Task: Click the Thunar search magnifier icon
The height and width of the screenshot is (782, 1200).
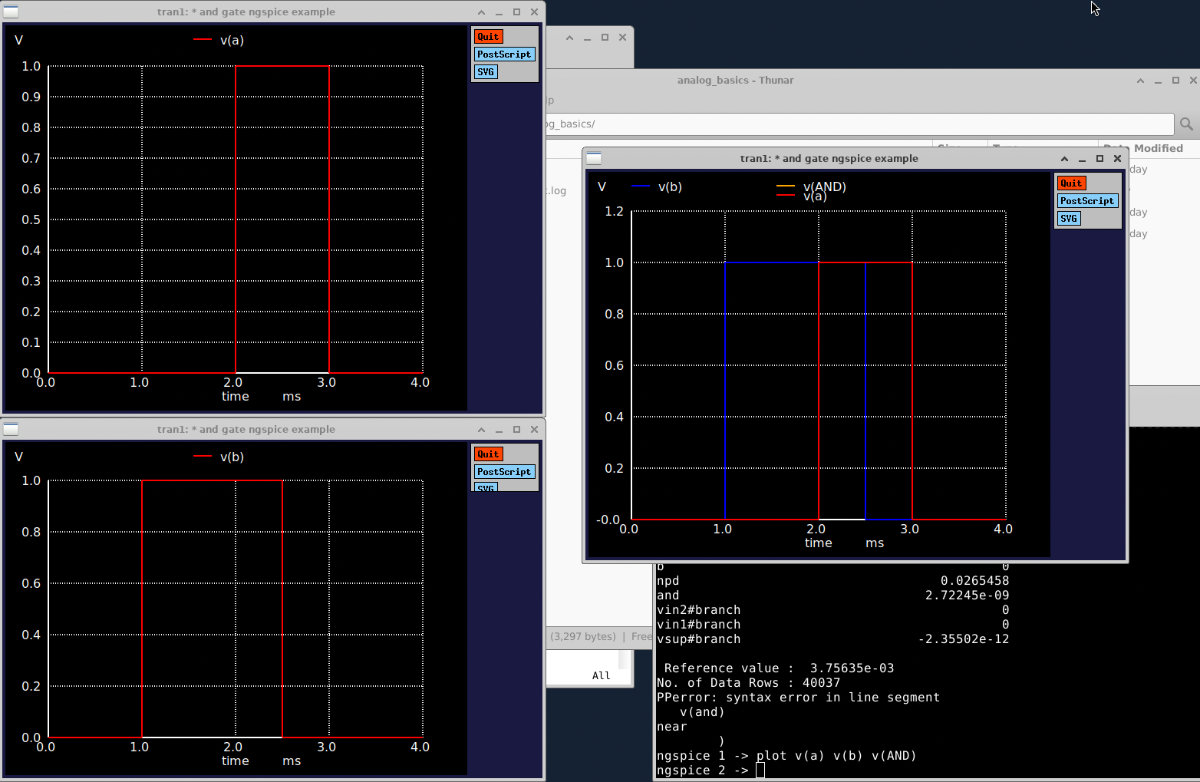Action: coord(1187,124)
